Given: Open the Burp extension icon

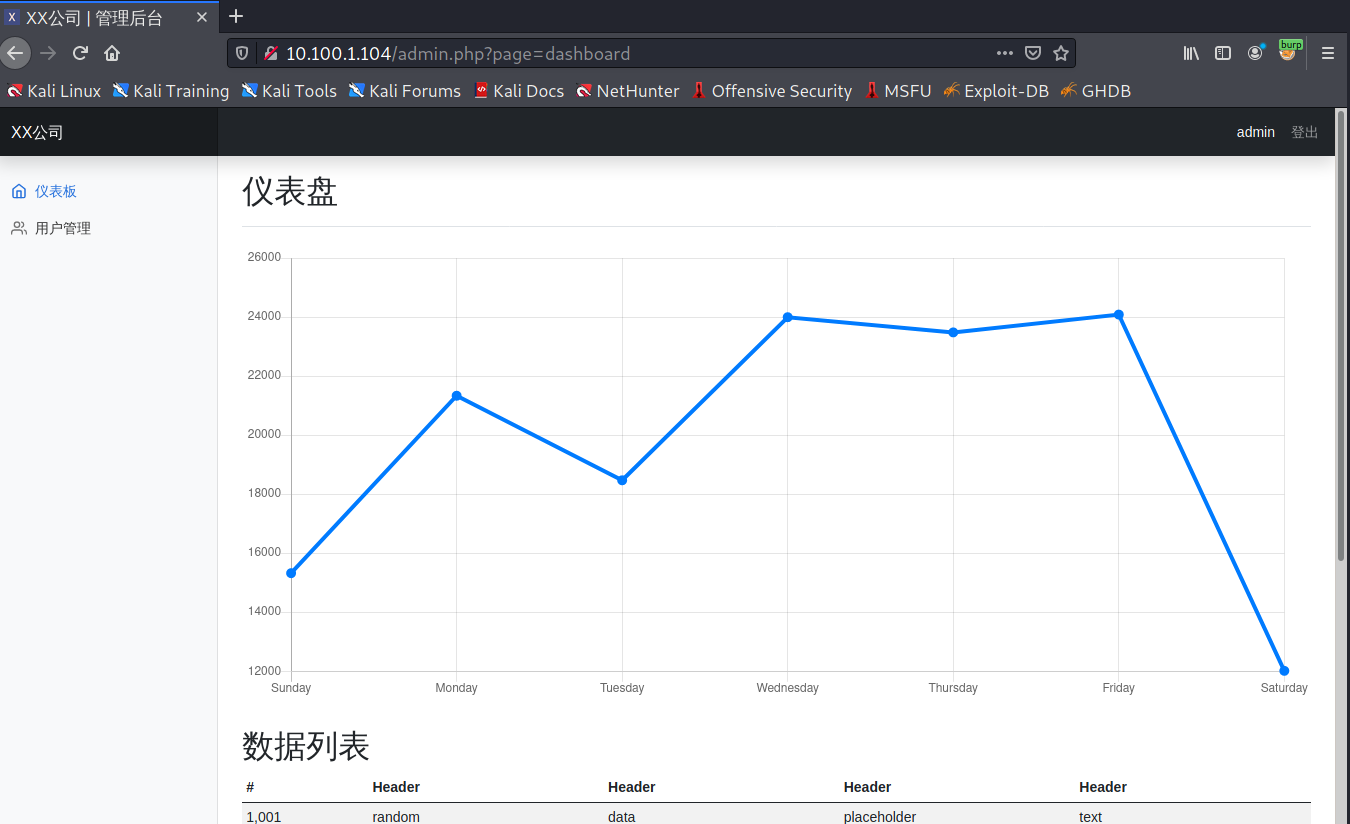Looking at the screenshot, I should point(1288,51).
